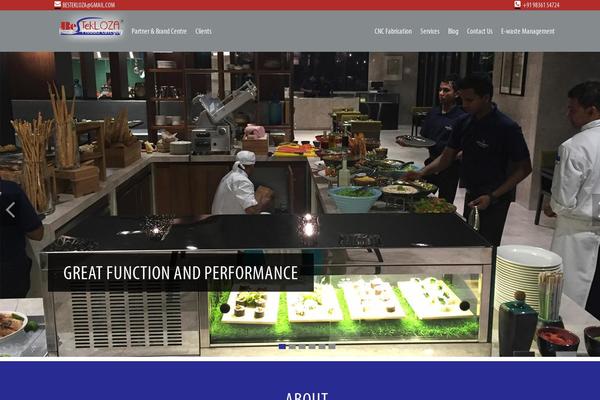Select the active blue first slide indicator
This screenshot has width=600, height=400.
click(x=282, y=346)
